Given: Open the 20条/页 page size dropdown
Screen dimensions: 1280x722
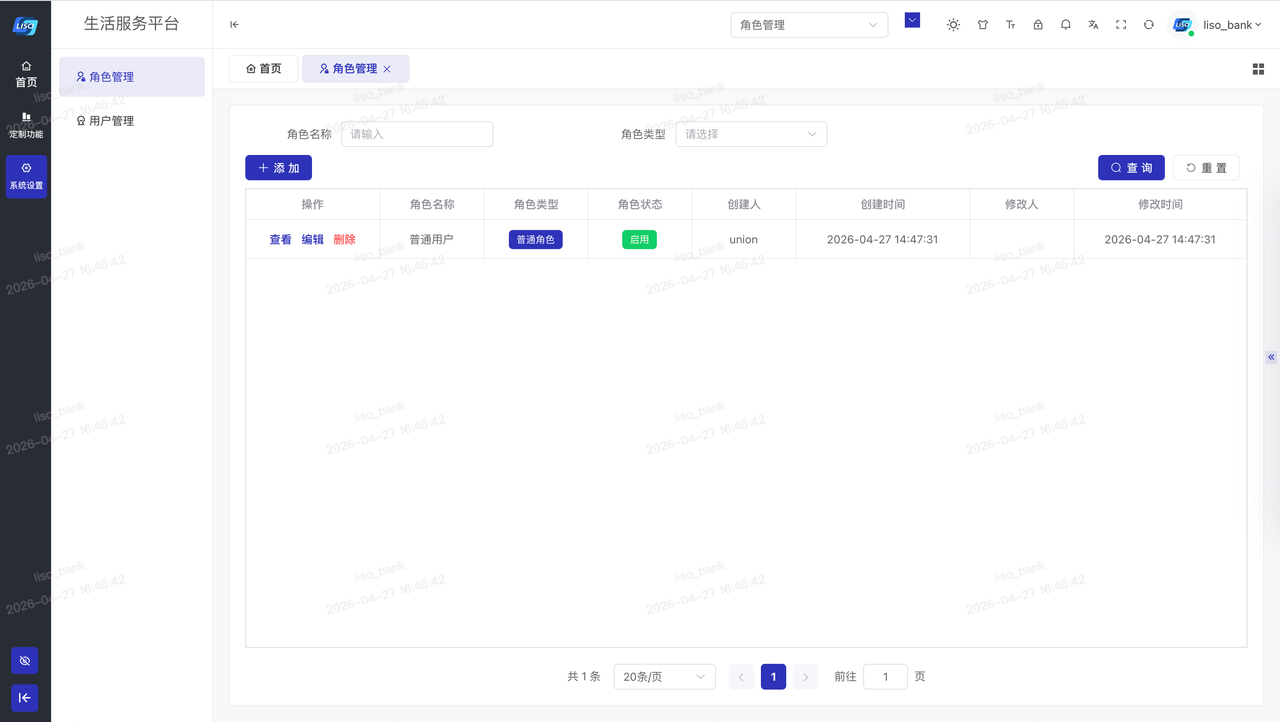Looking at the screenshot, I should pos(665,677).
